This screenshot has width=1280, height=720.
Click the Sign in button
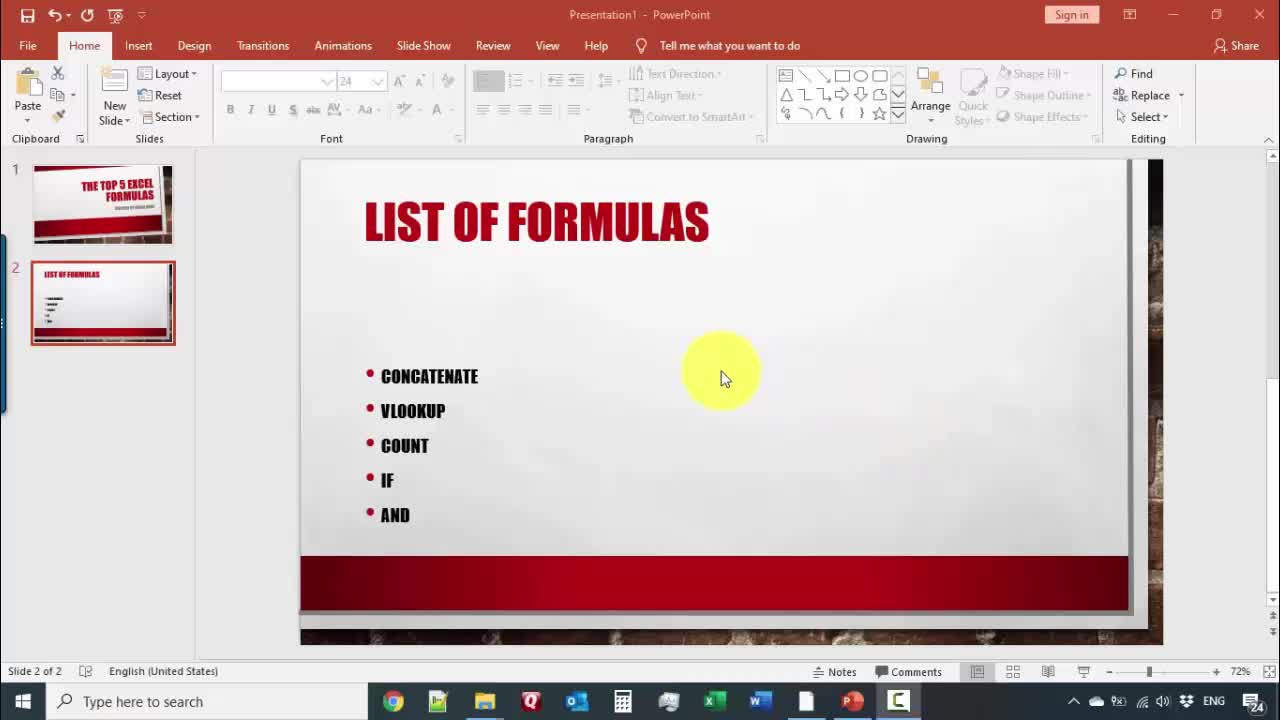pyautogui.click(x=1071, y=15)
